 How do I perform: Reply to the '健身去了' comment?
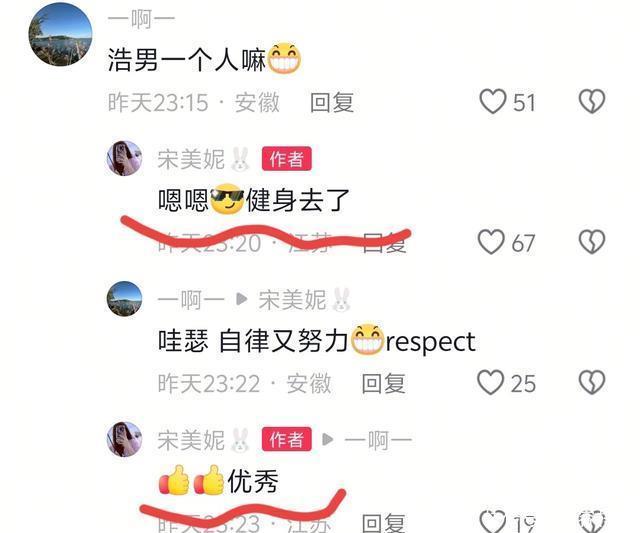click(x=384, y=243)
